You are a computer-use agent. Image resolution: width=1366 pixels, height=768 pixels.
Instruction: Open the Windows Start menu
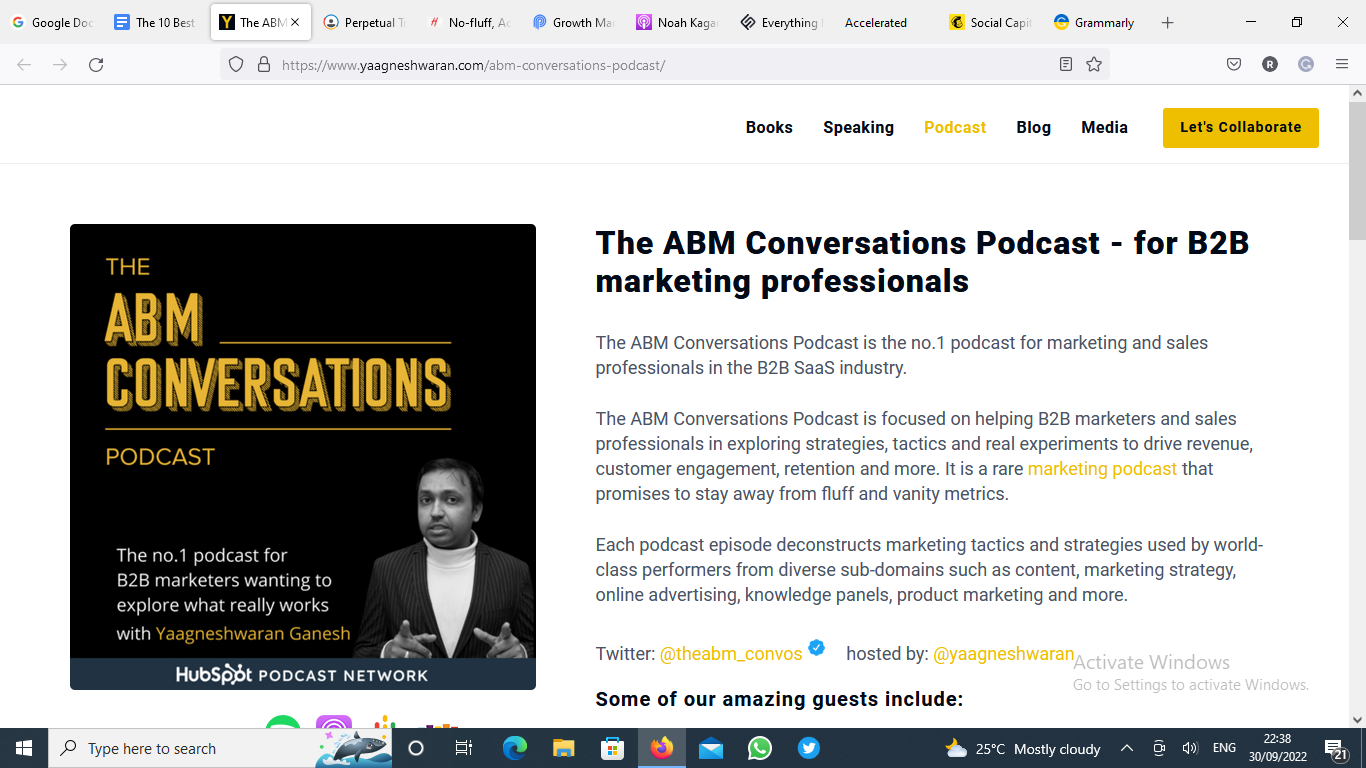point(24,748)
